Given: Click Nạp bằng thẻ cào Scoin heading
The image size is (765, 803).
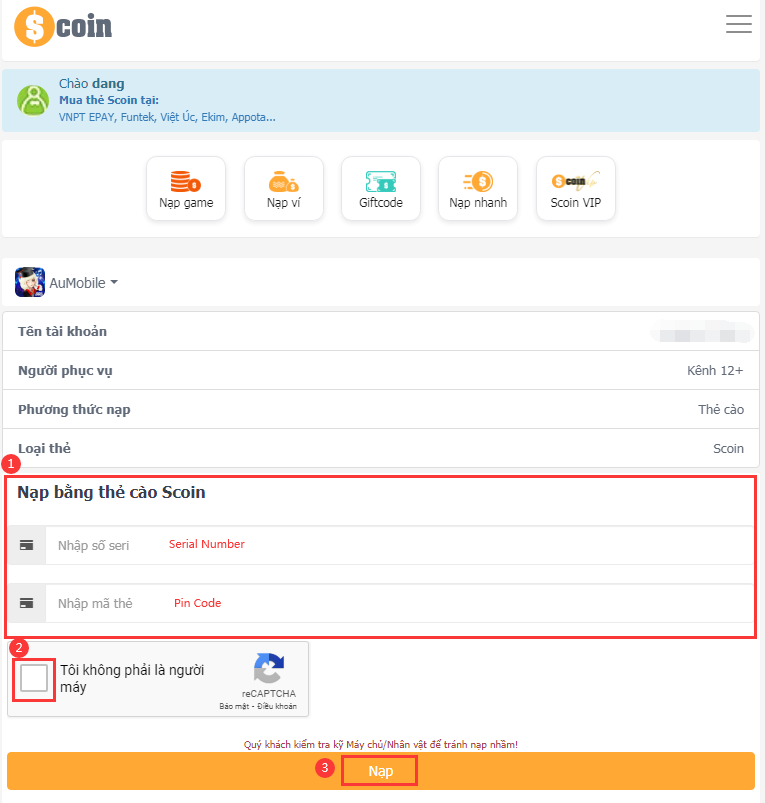Looking at the screenshot, I should tap(111, 492).
